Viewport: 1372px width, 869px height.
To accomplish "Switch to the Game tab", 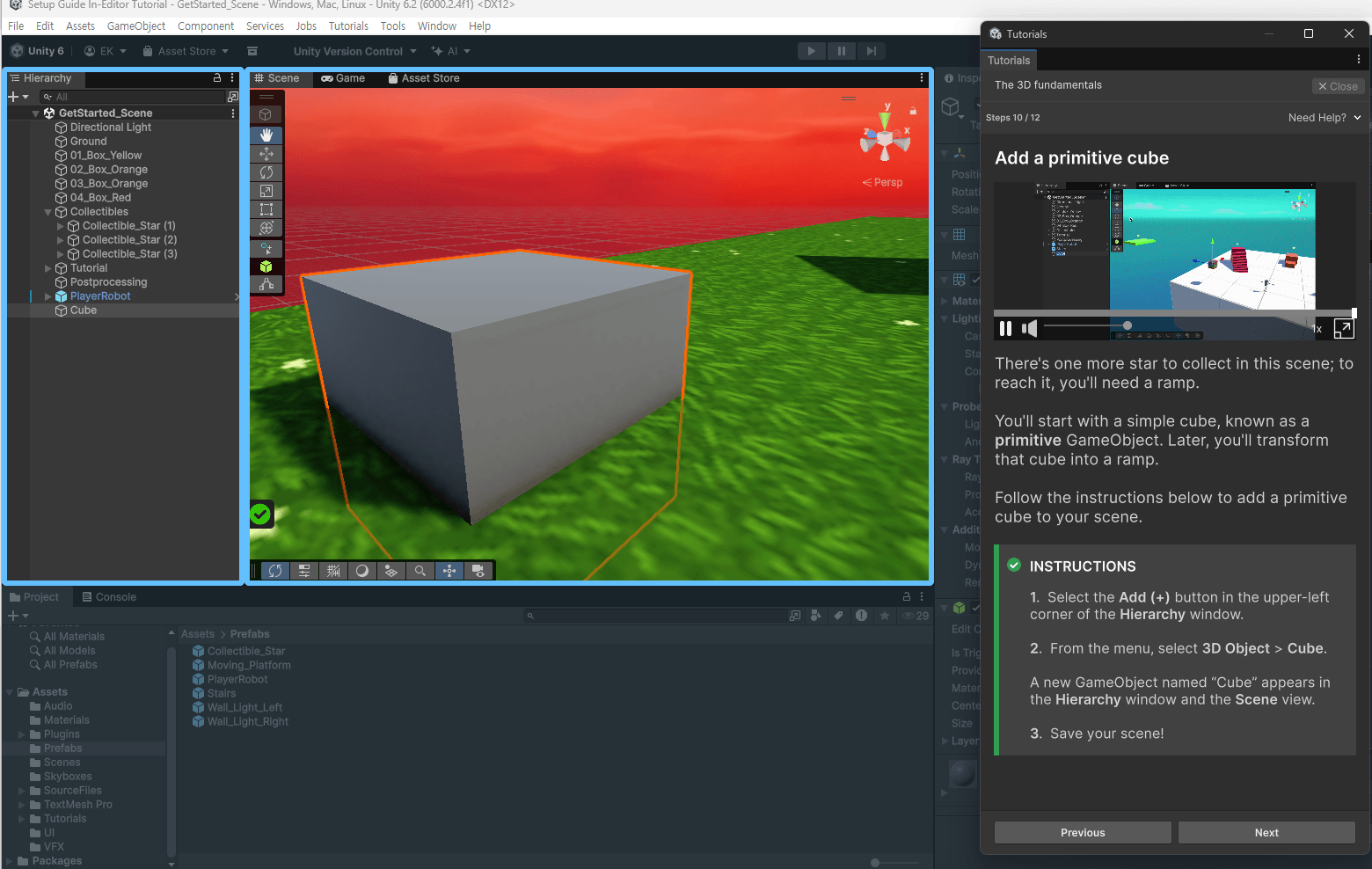I will pos(343,78).
